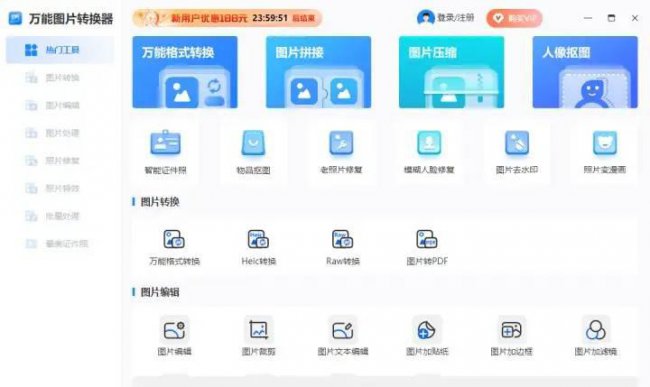Maximize the application window
Viewport: 650px width, 387px height.
tap(611, 18)
